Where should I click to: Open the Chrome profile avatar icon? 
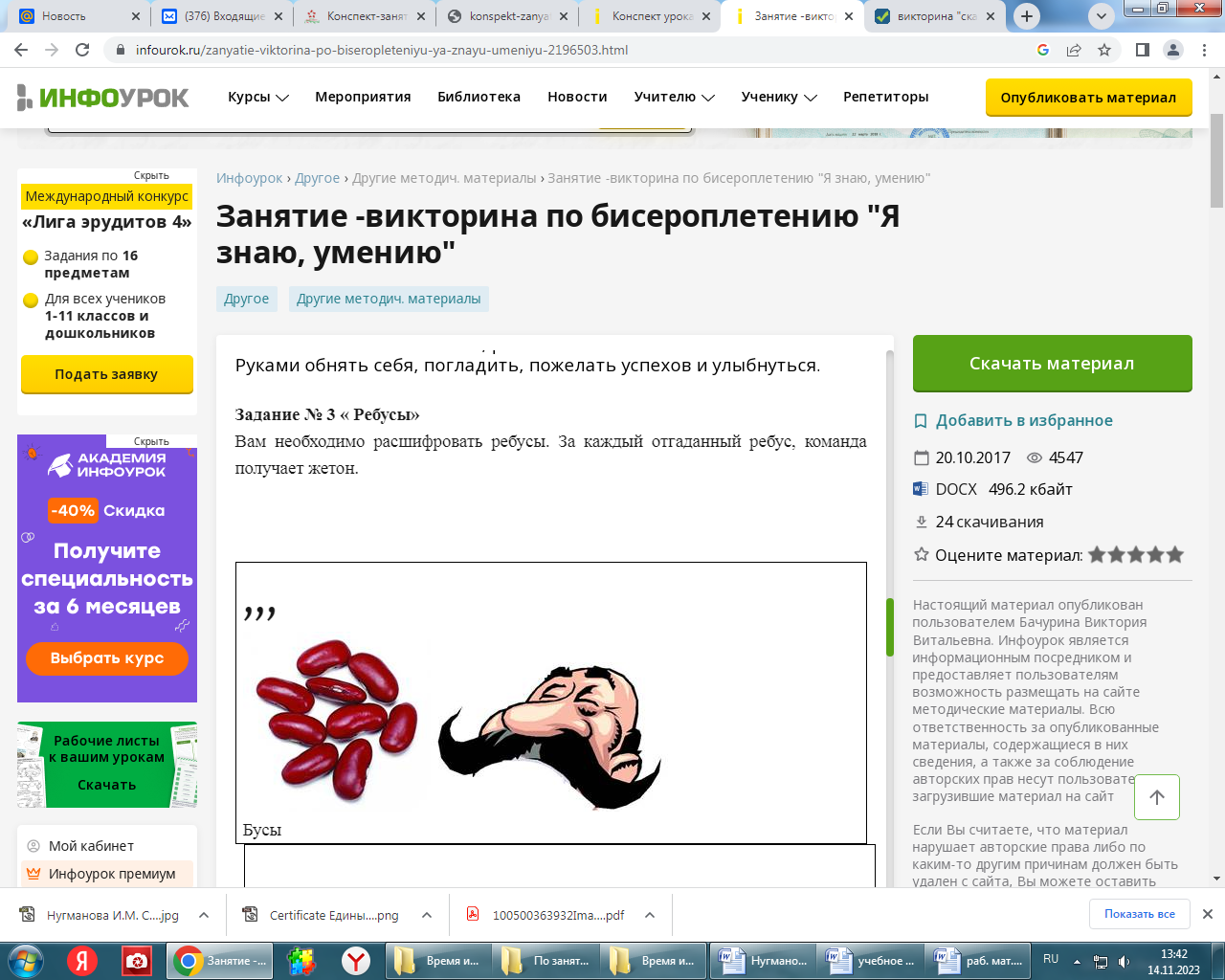(x=1173, y=50)
